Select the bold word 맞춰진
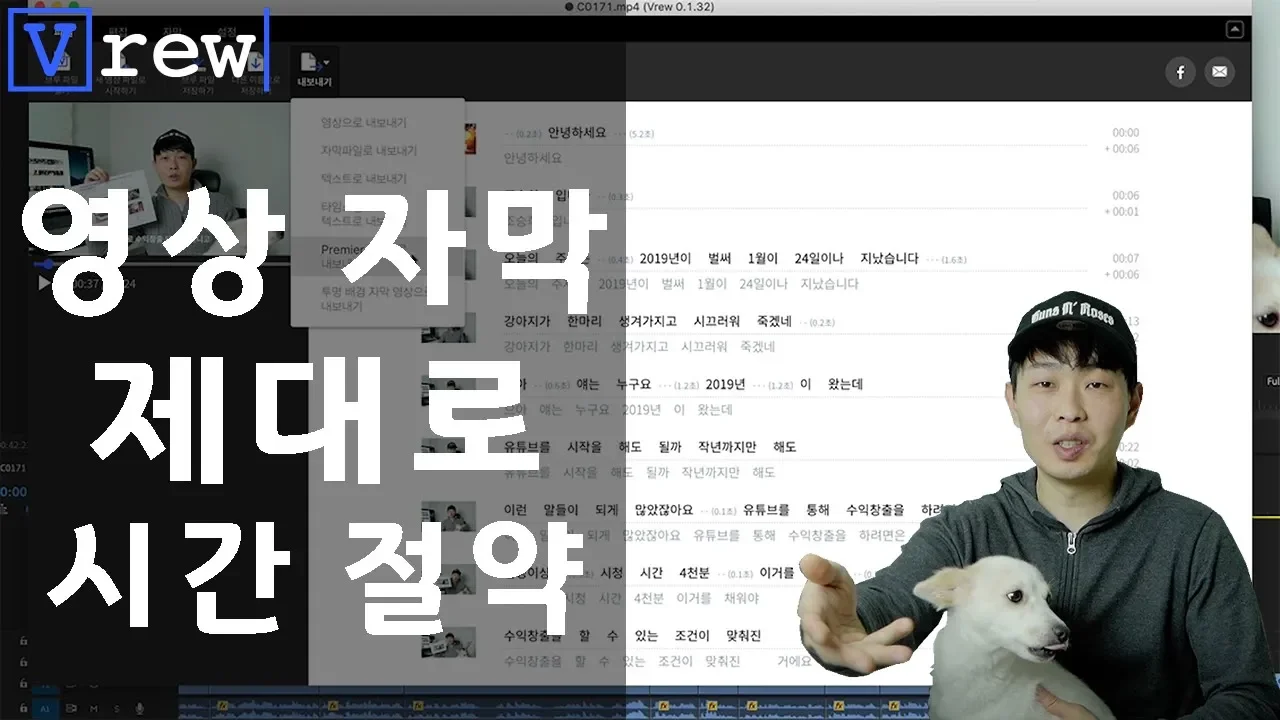Image resolution: width=1280 pixels, height=720 pixels. pyautogui.click(x=743, y=636)
